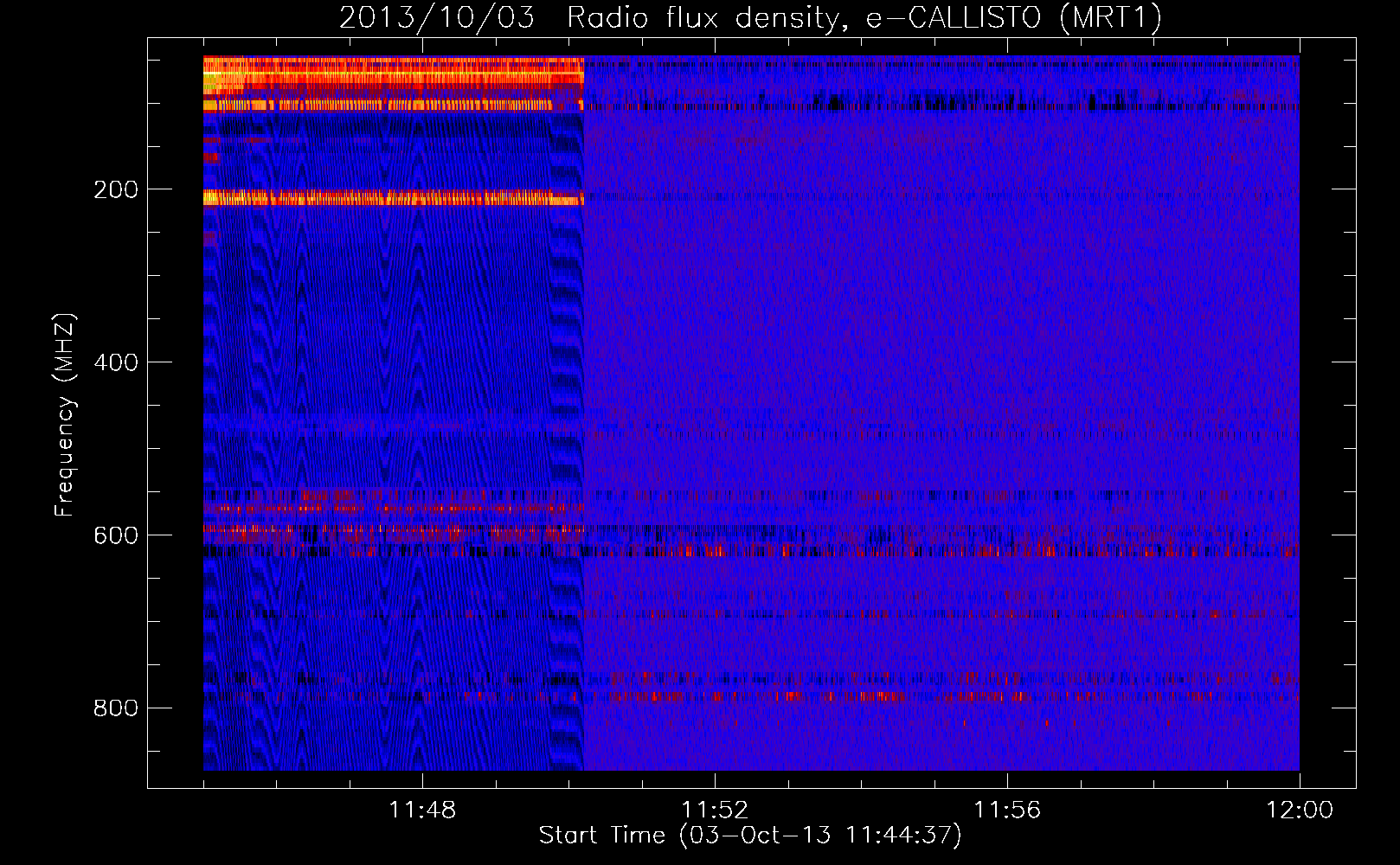Select the 400 frequency tick label
The height and width of the screenshot is (865, 1400).
(x=116, y=362)
